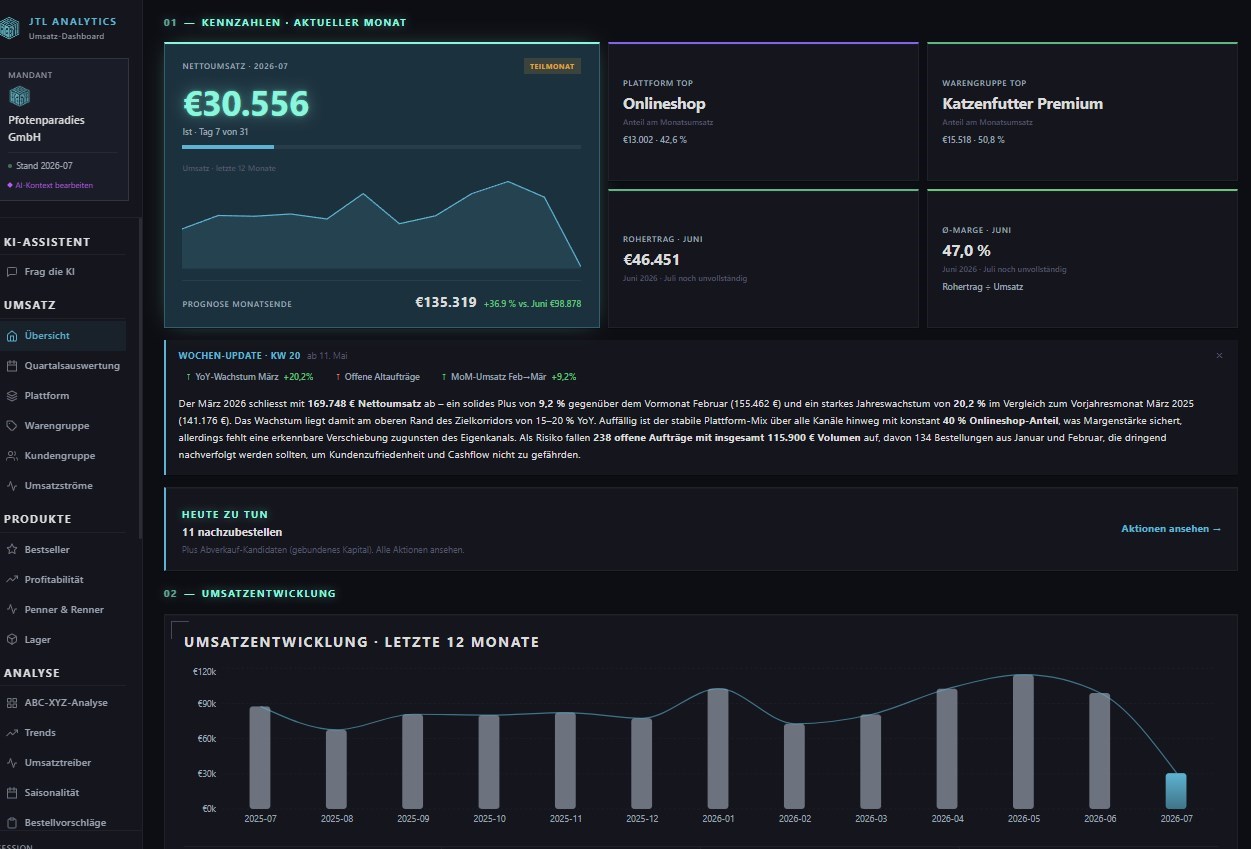
Task: Click the Ø-Marge Juni card
Action: click(1082, 258)
